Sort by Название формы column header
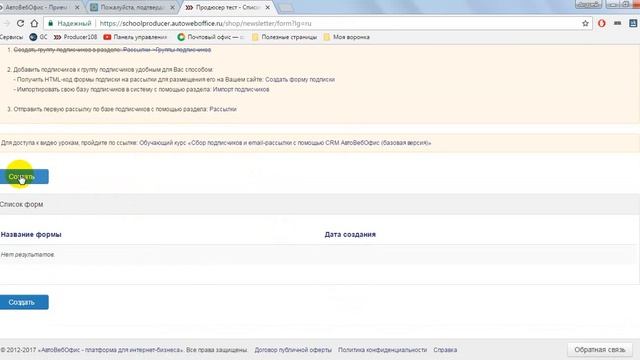The width and height of the screenshot is (640, 360). pos(31,235)
